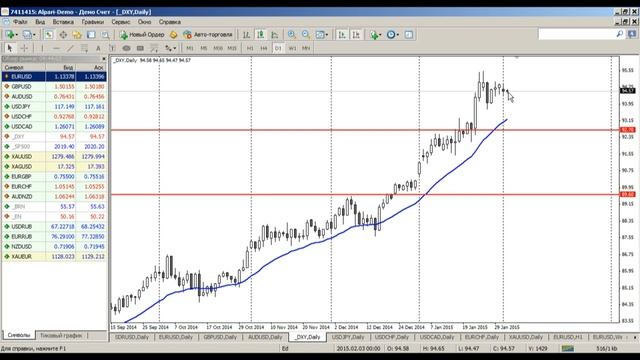Select the rectangle drawing tool
The image size is (640, 360).
(x=140, y=48)
